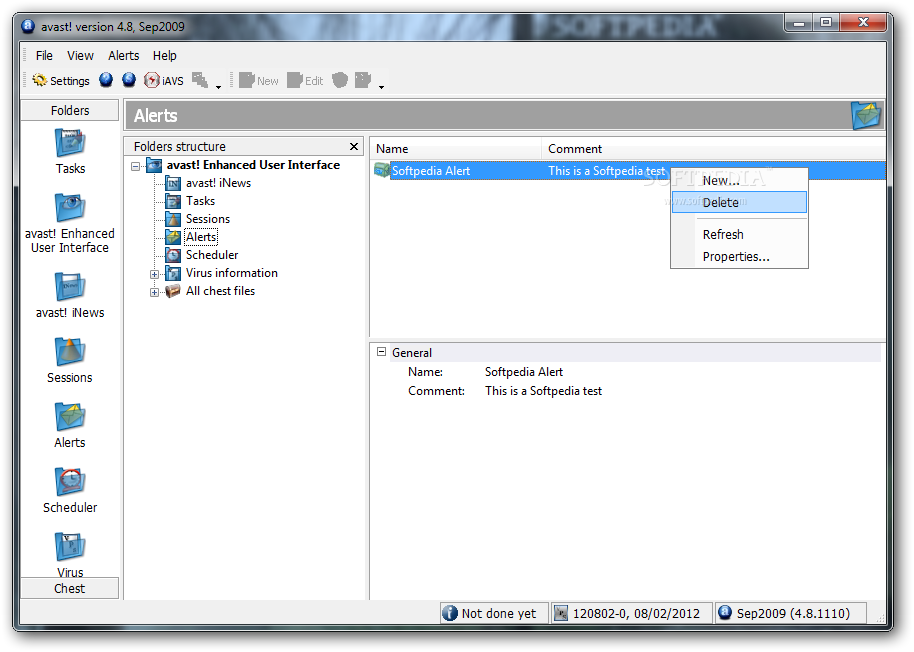Open the Help menu
Viewport: 914px width, 652px height.
164,55
